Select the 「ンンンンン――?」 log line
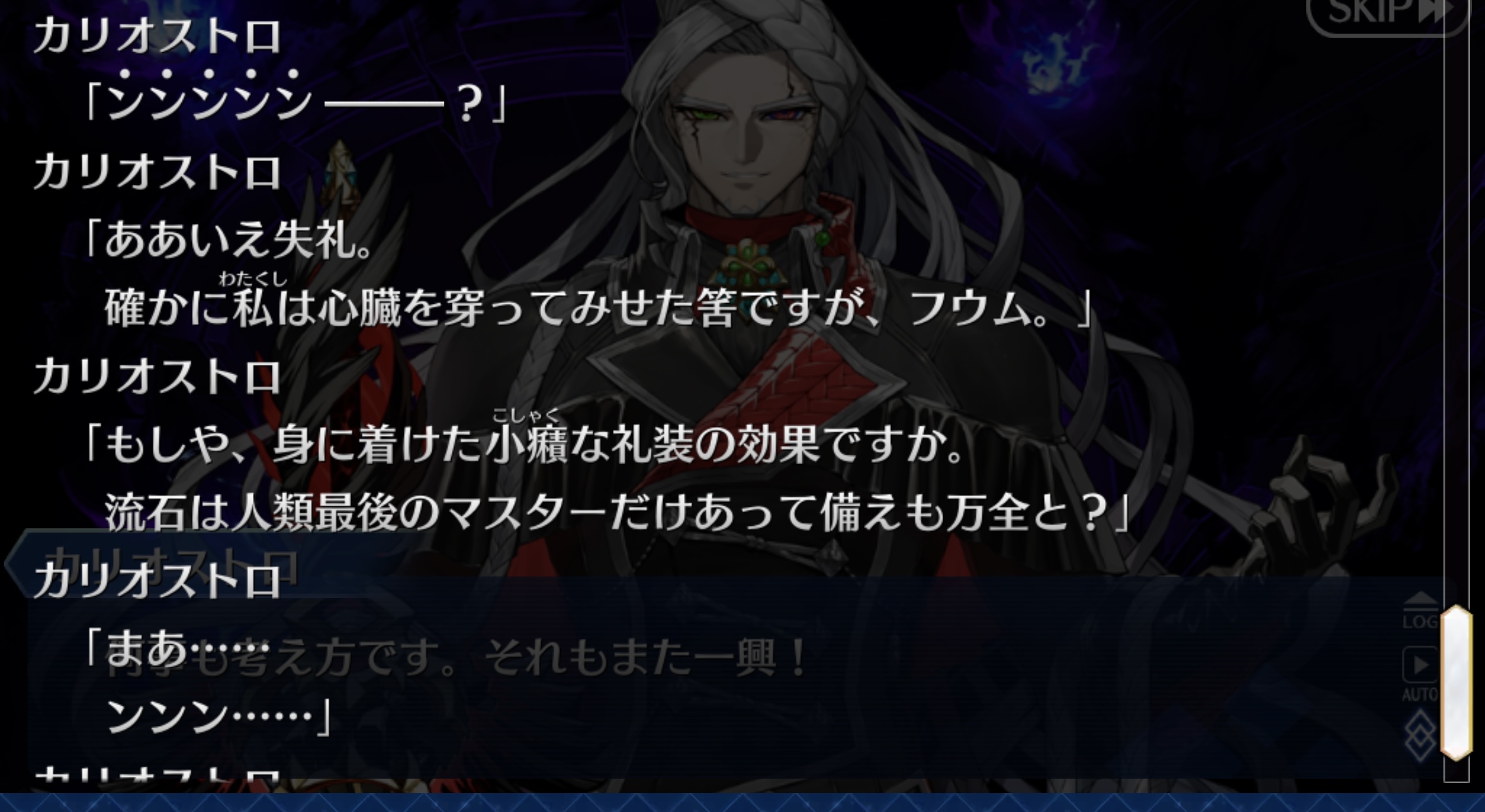 coord(294,101)
